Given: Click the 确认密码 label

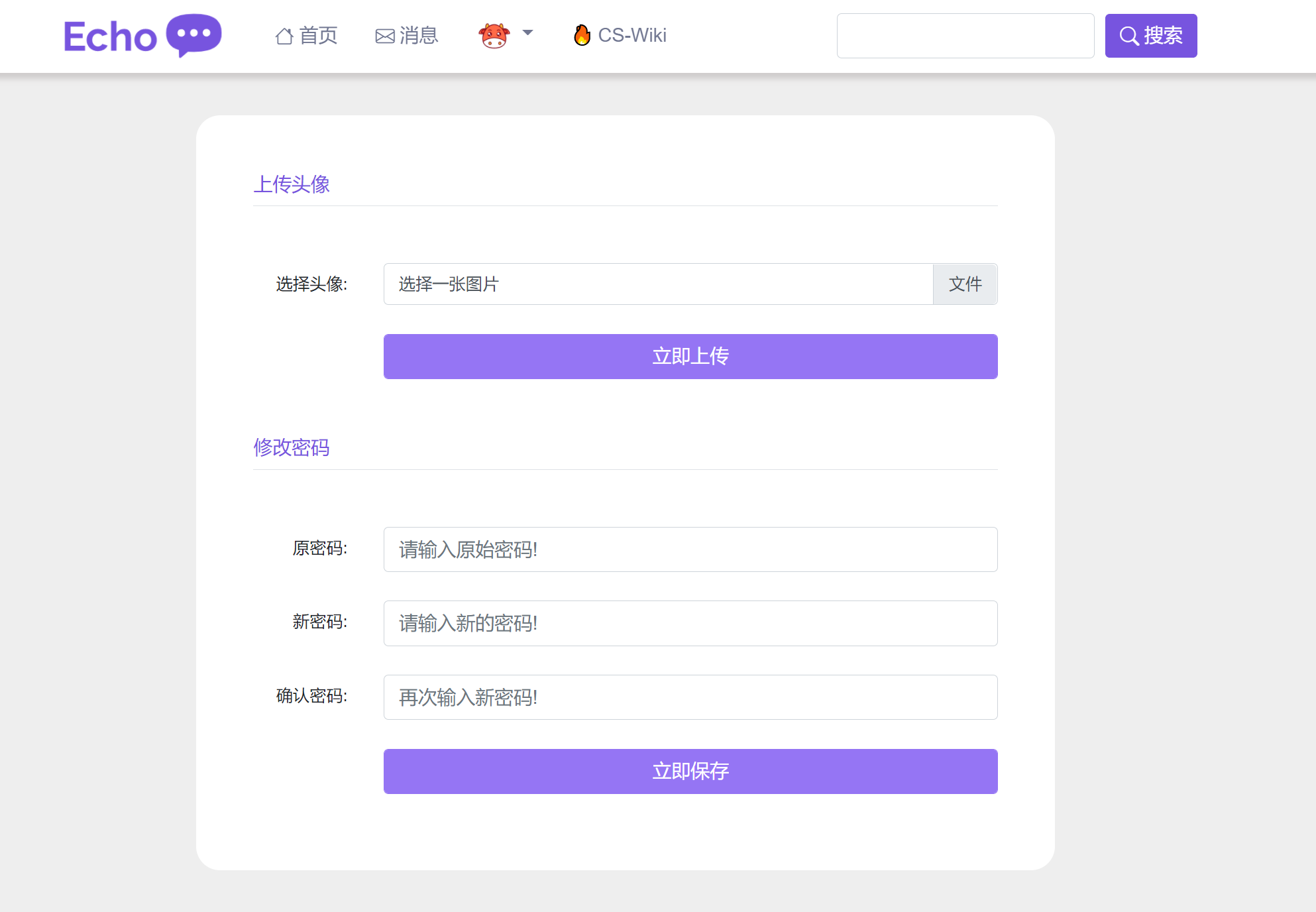Looking at the screenshot, I should pos(311,696).
